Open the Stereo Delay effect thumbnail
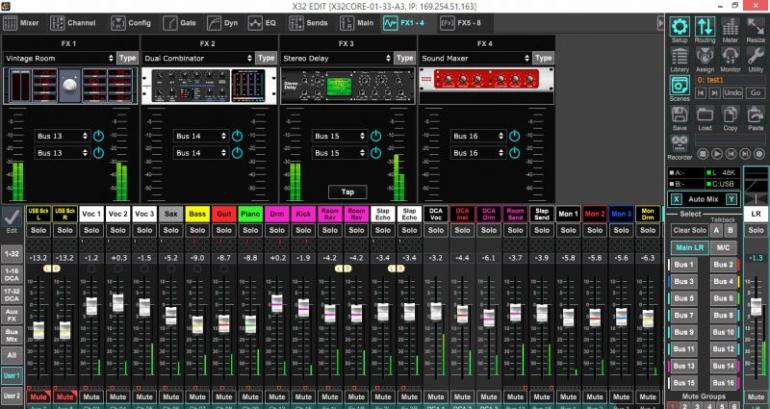The image size is (770, 409). pyautogui.click(x=348, y=85)
